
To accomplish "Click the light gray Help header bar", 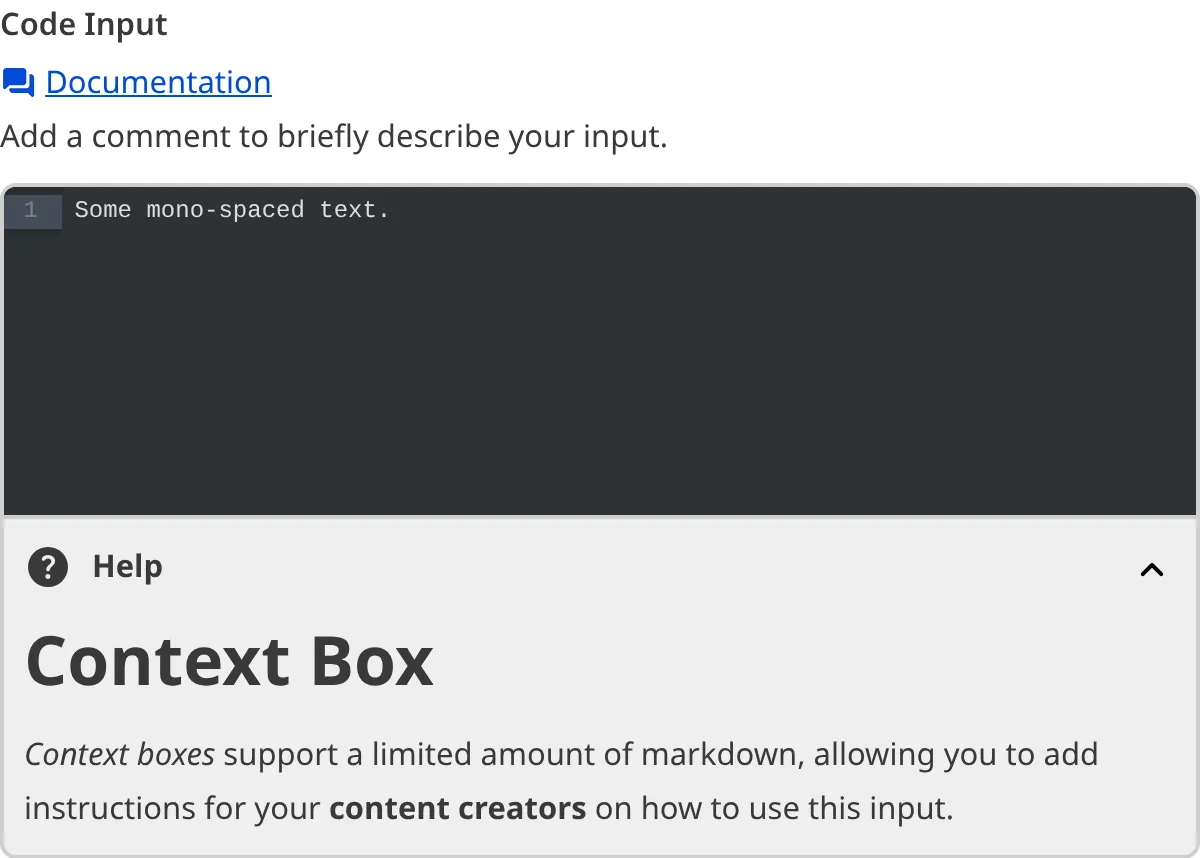I will (600, 567).
